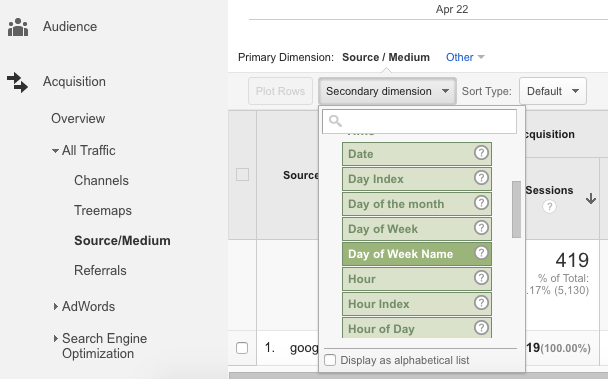The image size is (608, 379).
Task: Click into the secondary dimension search field
Action: click(420, 121)
